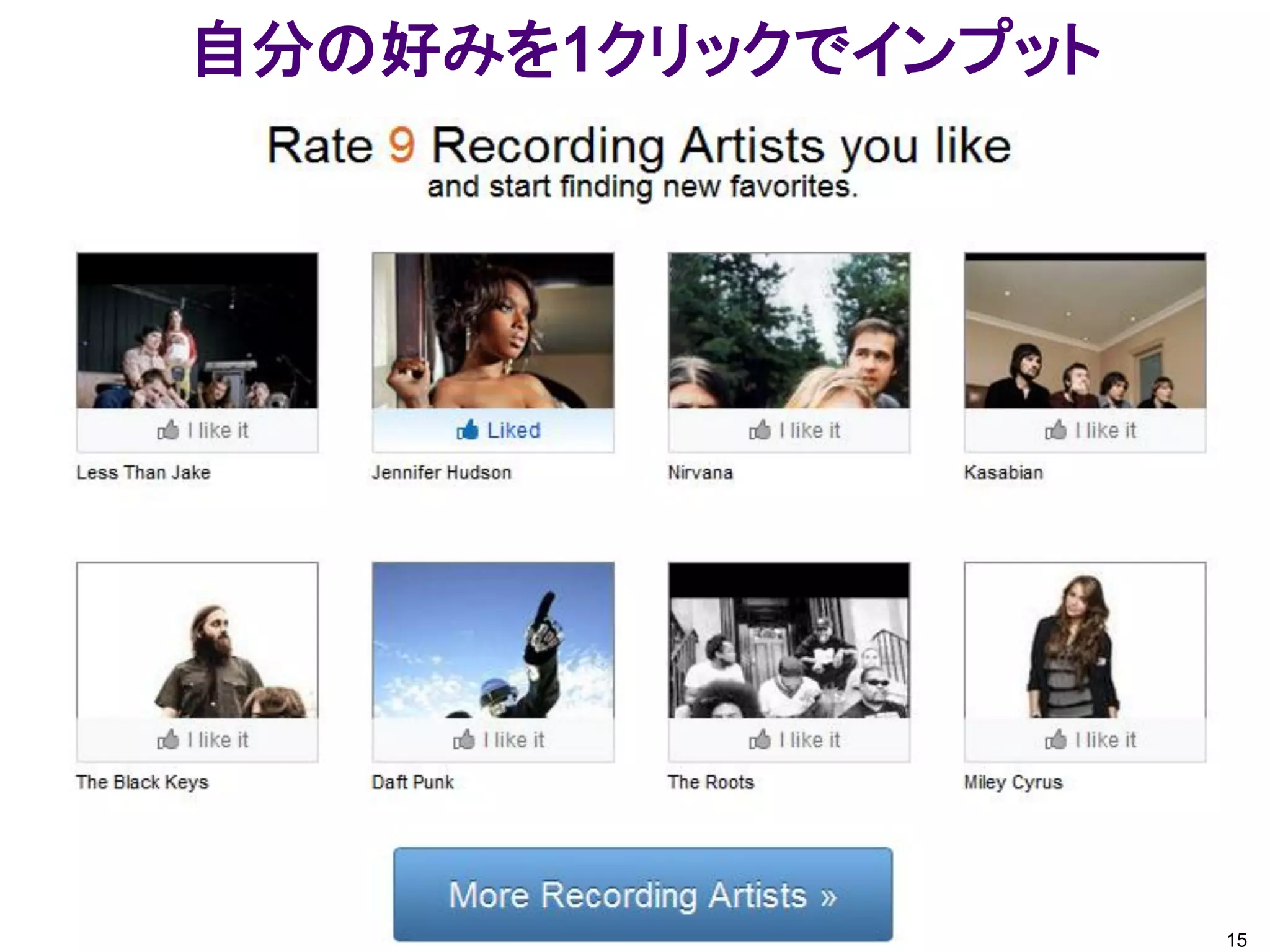Click thumbs-up icon under Less Than Jake
Image resolution: width=1270 pixels, height=952 pixels.
(168, 430)
